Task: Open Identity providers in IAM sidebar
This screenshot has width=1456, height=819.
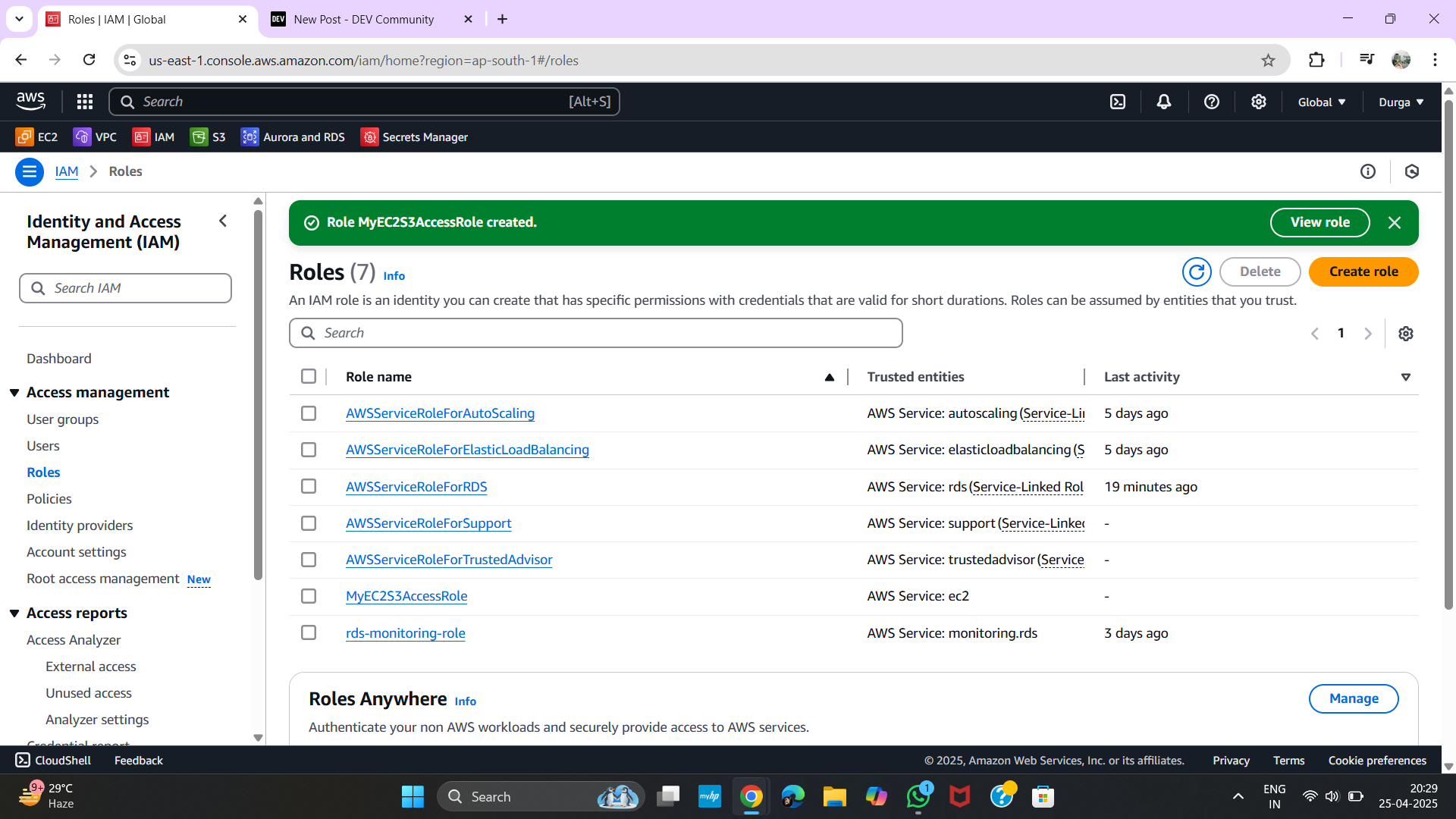Action: pyautogui.click(x=80, y=526)
